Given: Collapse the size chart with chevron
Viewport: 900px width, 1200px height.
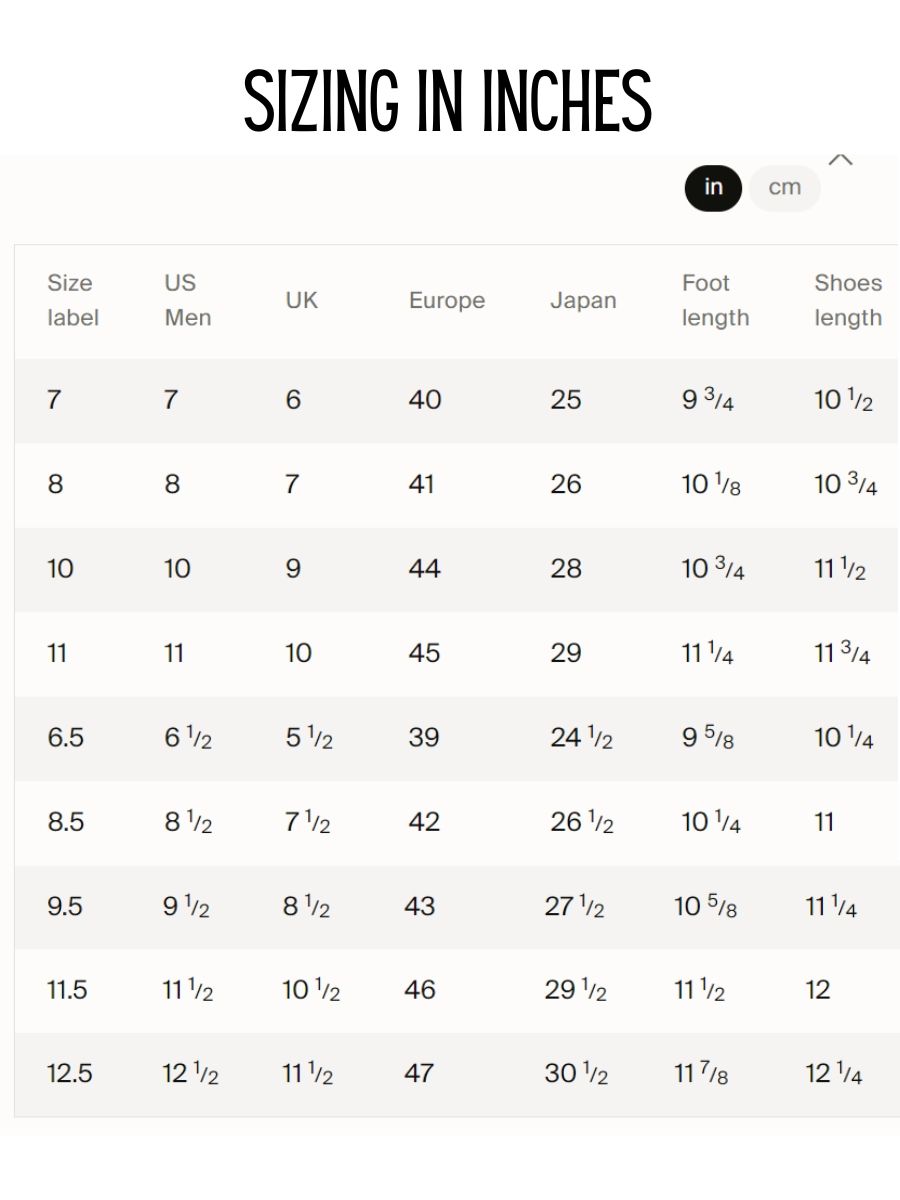Looking at the screenshot, I should [x=841, y=159].
